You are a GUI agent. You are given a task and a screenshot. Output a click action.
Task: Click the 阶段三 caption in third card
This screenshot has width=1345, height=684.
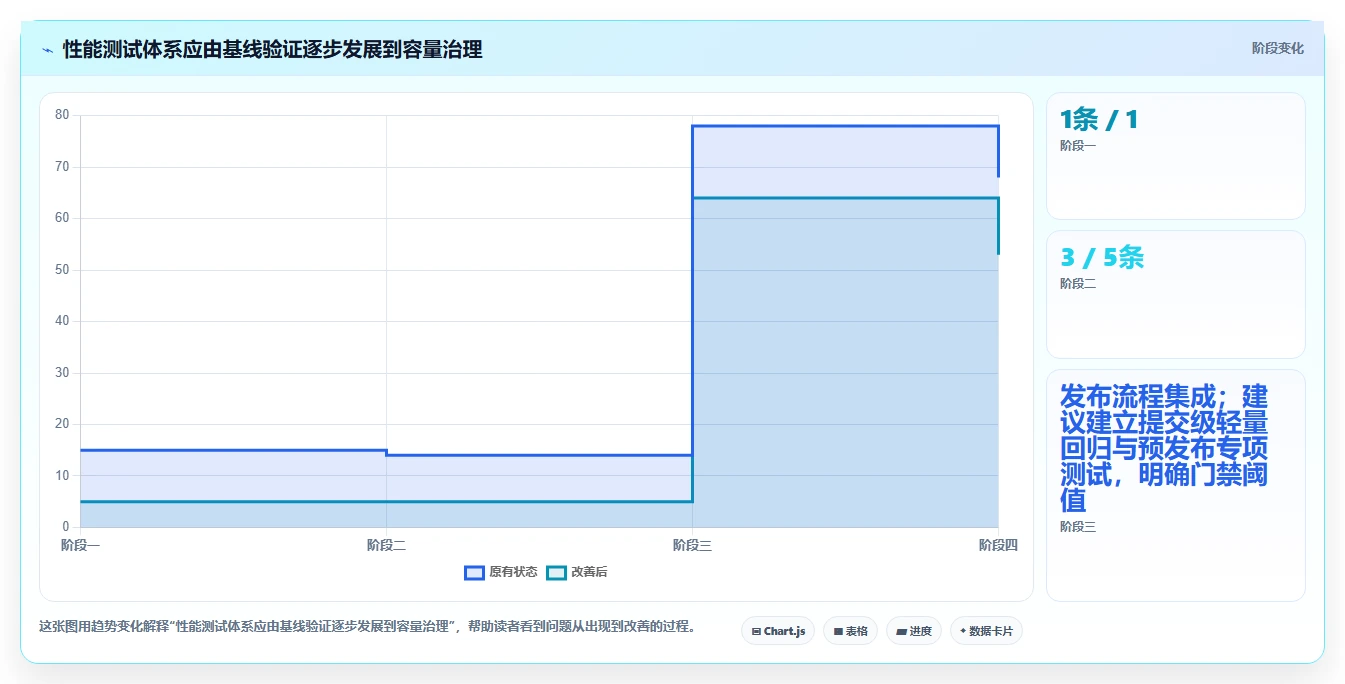[1078, 527]
